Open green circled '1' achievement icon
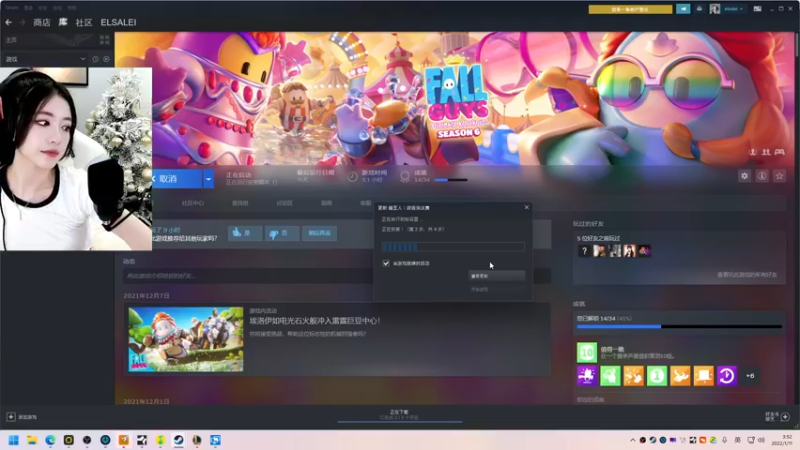This screenshot has height=450, width=800. (x=657, y=376)
